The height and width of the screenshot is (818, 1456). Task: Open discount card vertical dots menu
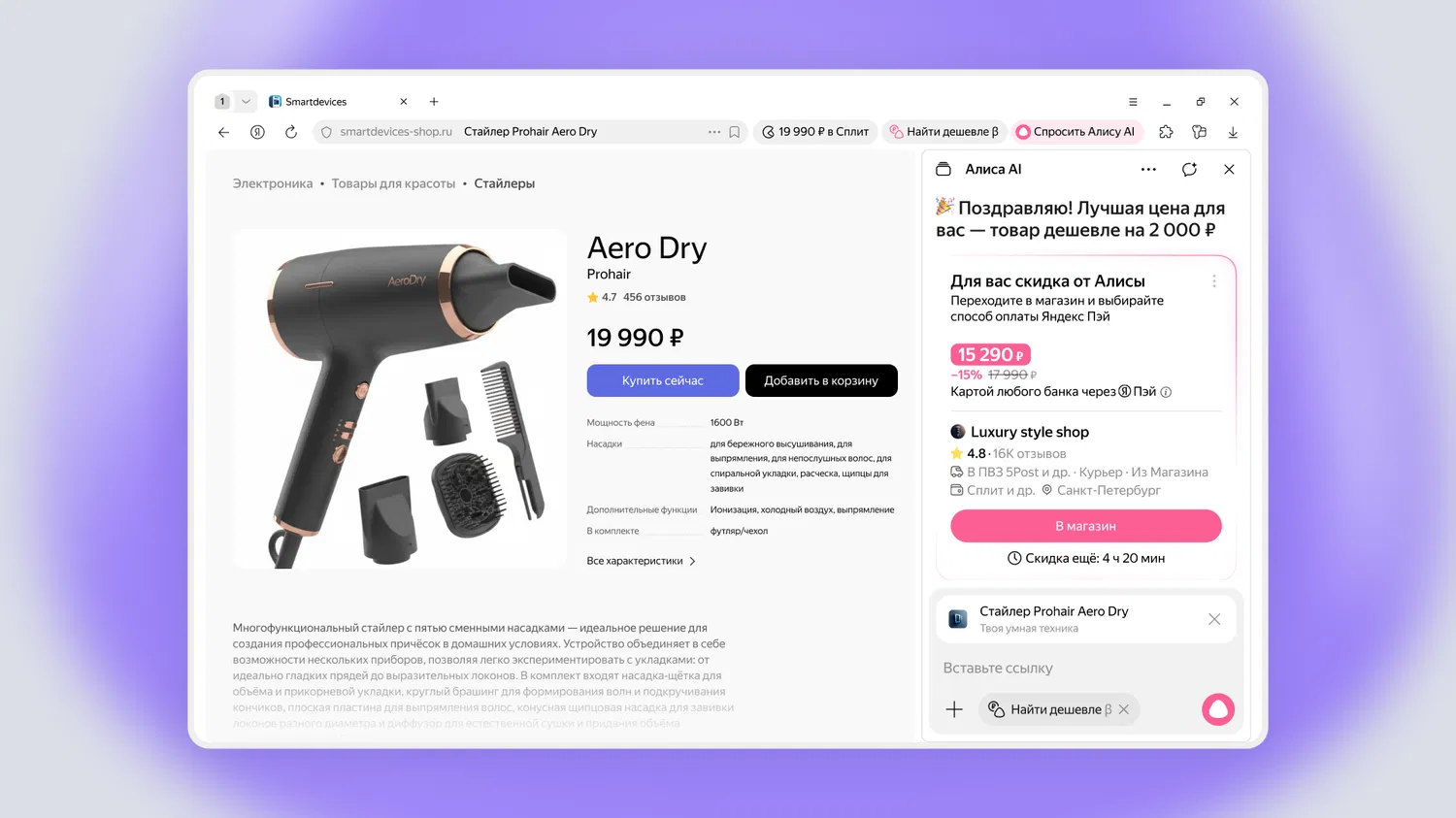[x=1213, y=280]
